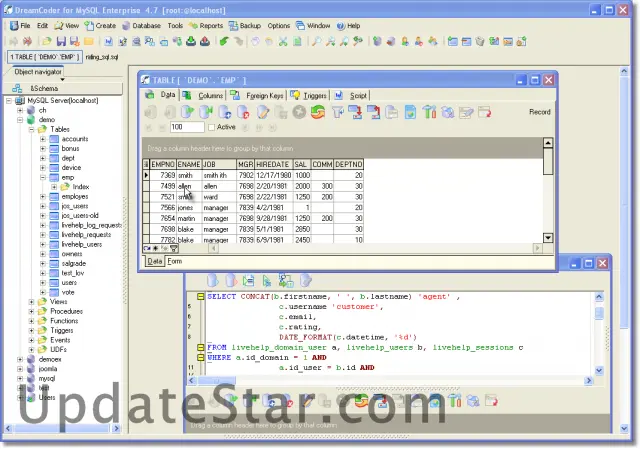The height and width of the screenshot is (449, 640).
Task: Collapse the emp table node
Action: pos(43,178)
